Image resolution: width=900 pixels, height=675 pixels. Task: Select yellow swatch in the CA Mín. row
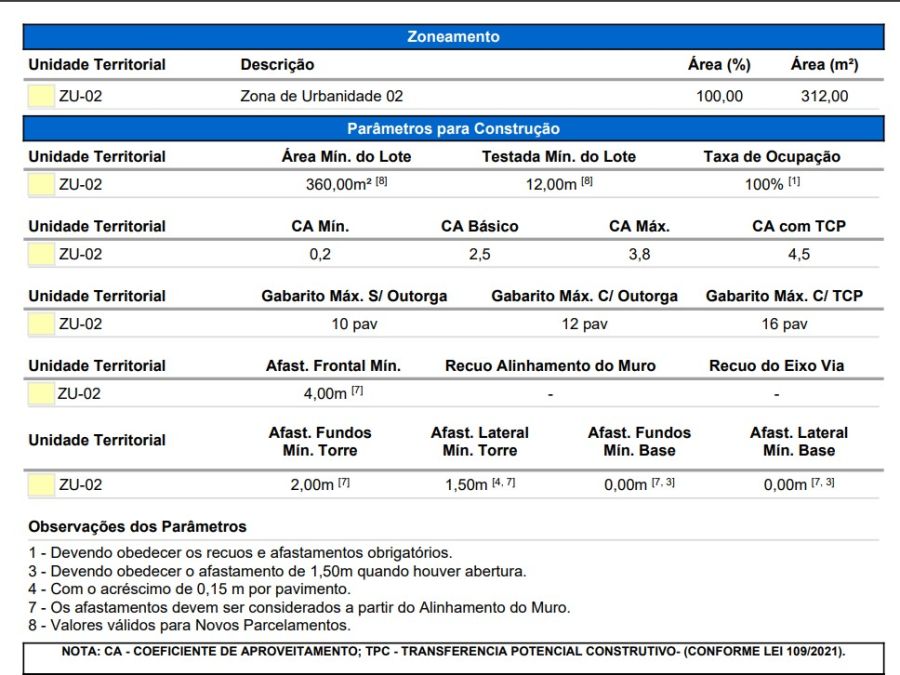coord(41,254)
